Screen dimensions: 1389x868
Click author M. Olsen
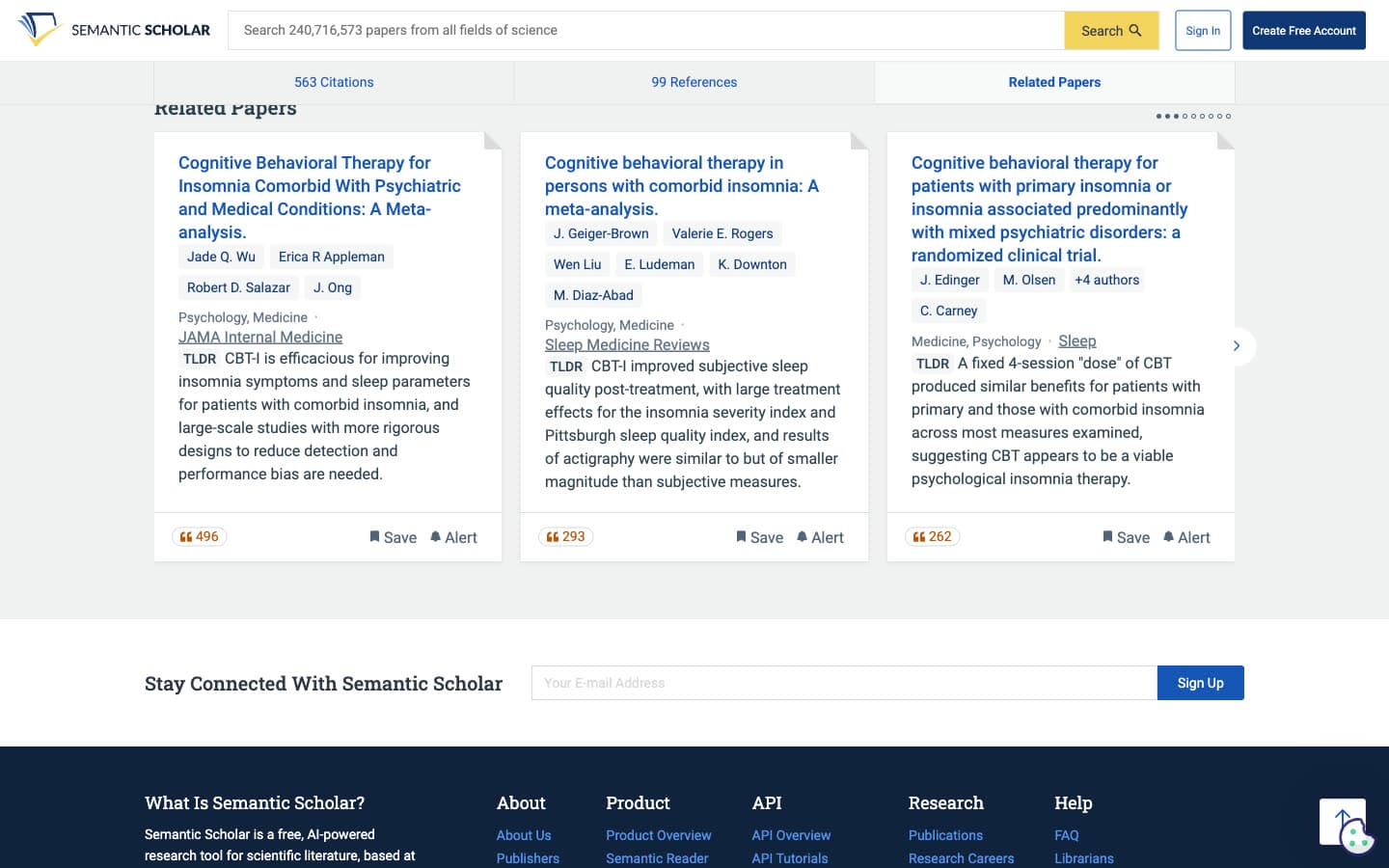[x=1029, y=280]
